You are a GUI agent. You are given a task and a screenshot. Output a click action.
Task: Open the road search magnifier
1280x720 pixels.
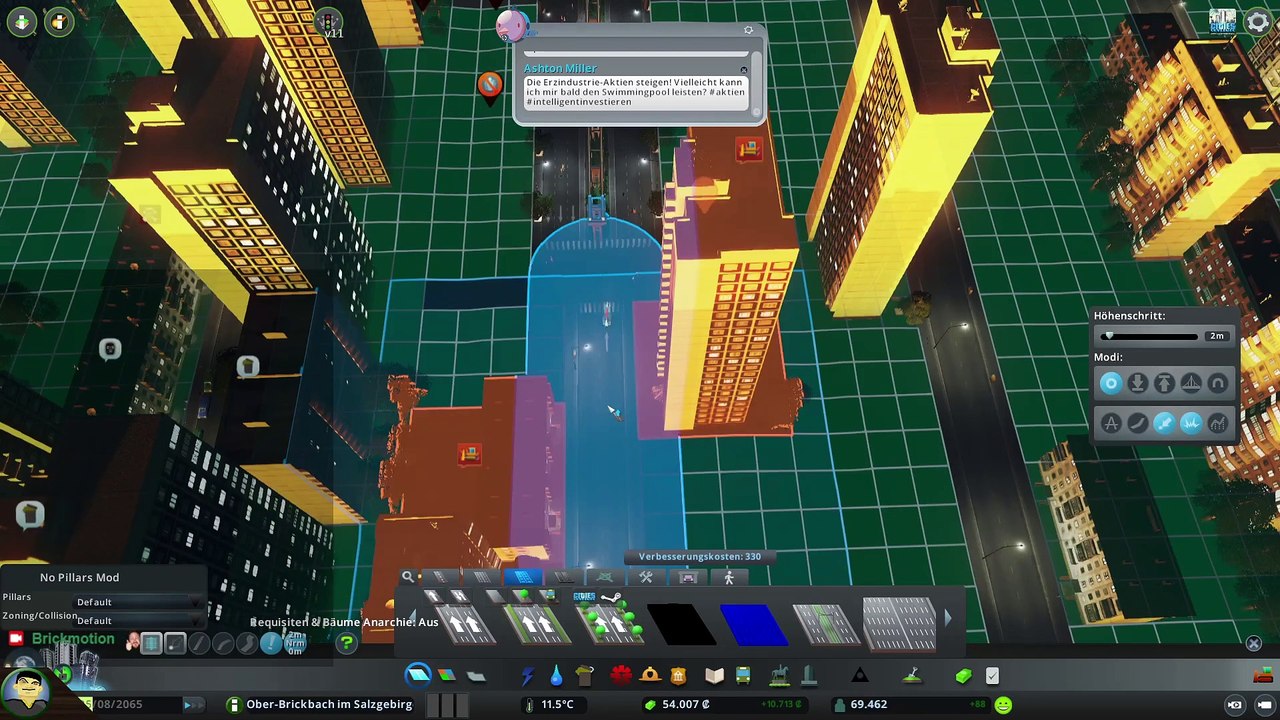click(408, 577)
